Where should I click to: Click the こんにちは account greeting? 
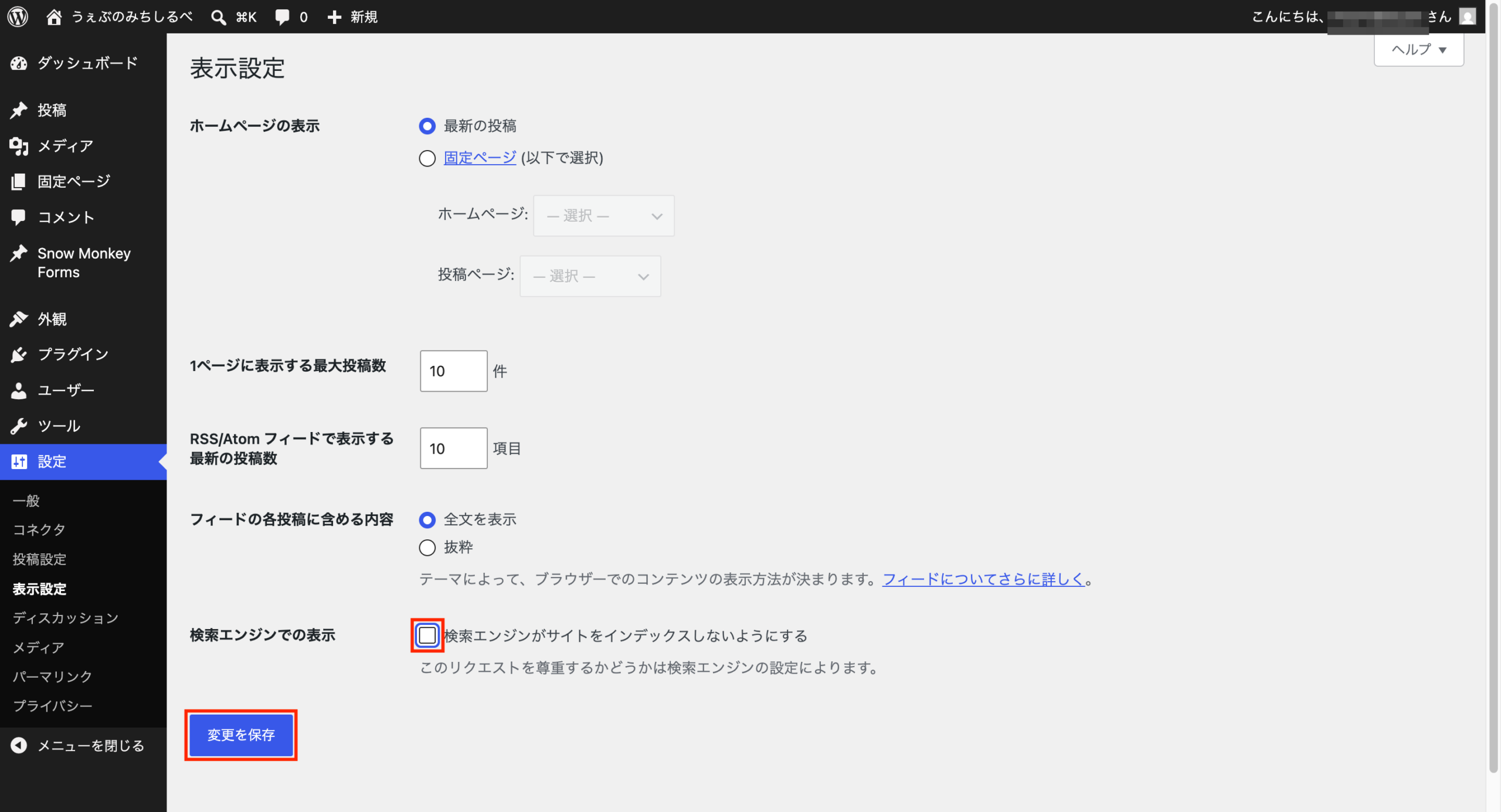coord(1351,17)
